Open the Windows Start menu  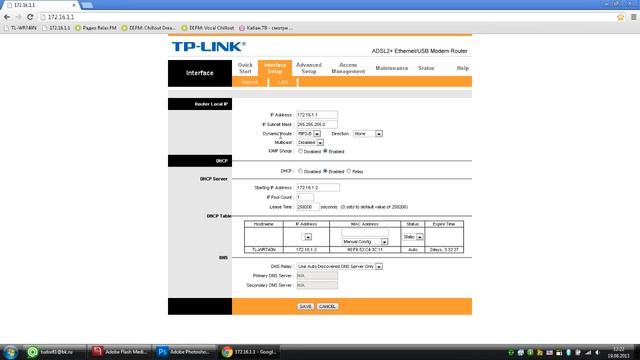[x=10, y=352]
